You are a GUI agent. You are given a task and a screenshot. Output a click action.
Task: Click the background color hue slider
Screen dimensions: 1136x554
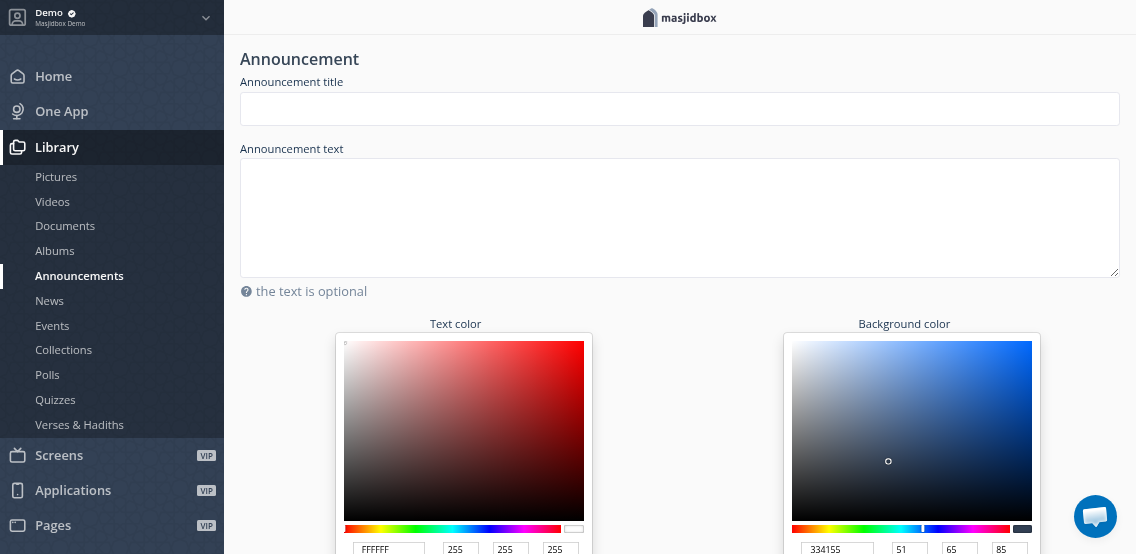click(x=900, y=529)
